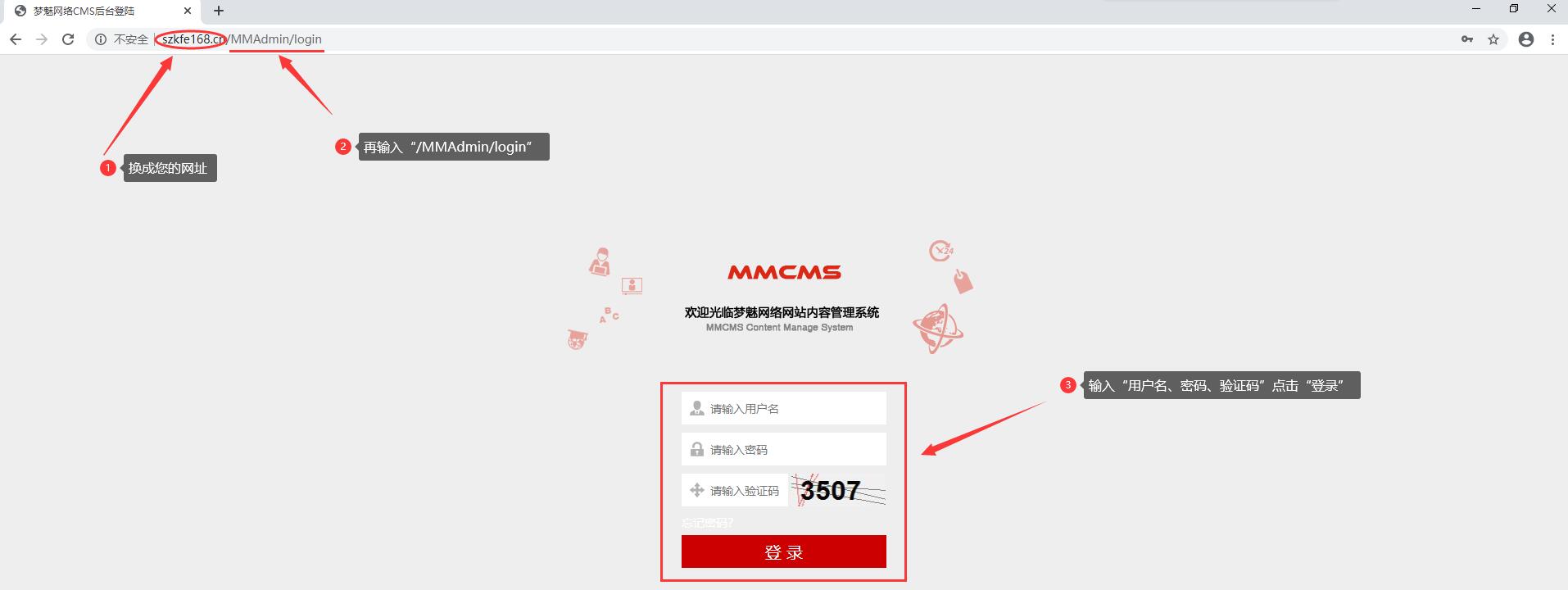Bookmark this page with the star icon
Screen dimensions: 1568x590
[1493, 39]
